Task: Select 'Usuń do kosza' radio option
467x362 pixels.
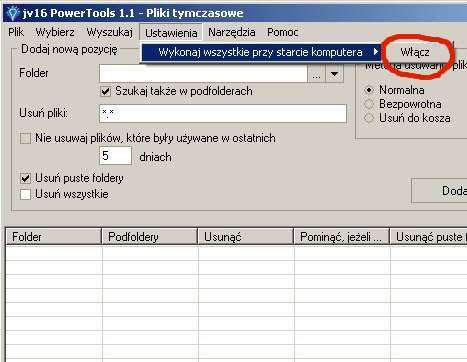Action: (369, 118)
